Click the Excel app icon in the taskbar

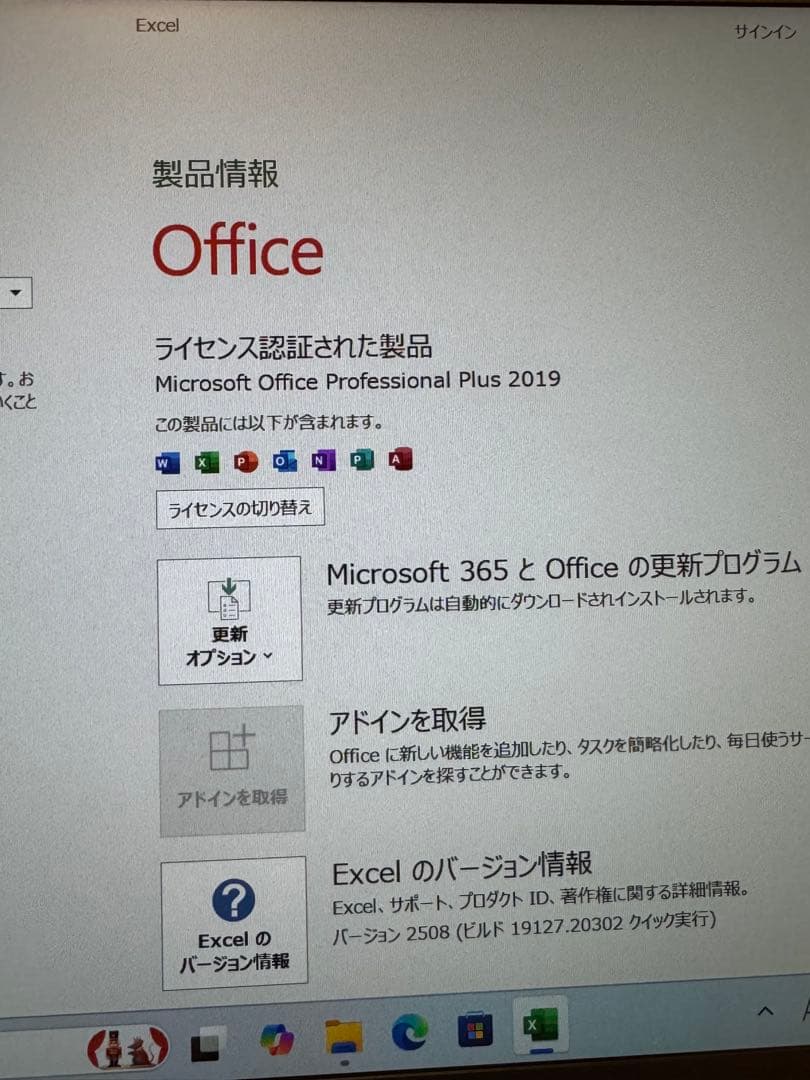coord(540,1026)
